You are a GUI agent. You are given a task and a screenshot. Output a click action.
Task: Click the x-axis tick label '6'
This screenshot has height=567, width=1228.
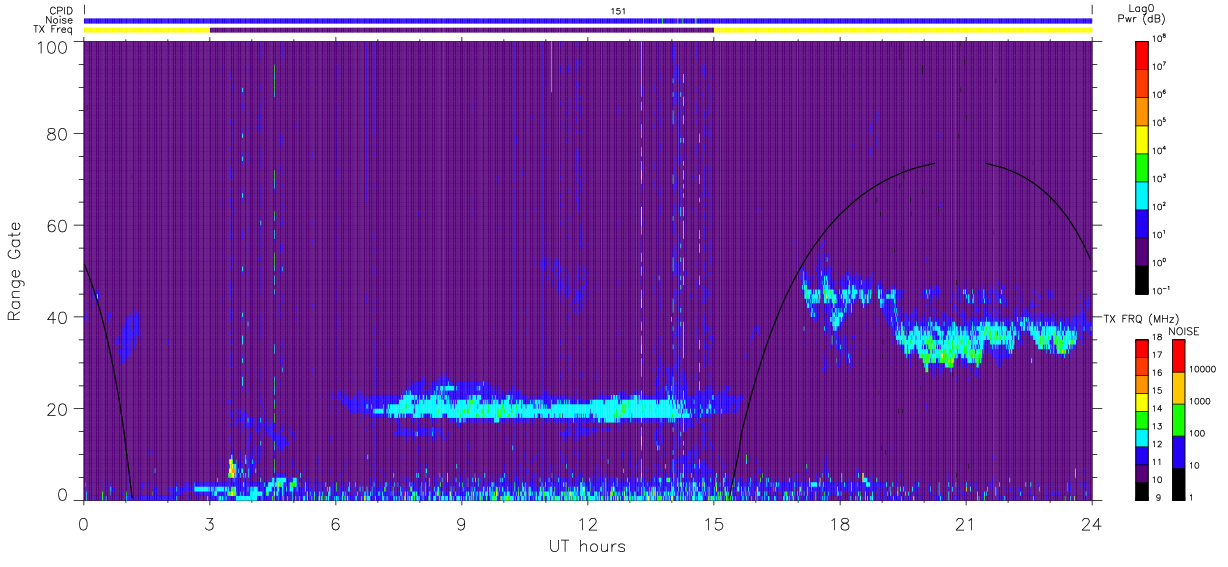coord(335,524)
